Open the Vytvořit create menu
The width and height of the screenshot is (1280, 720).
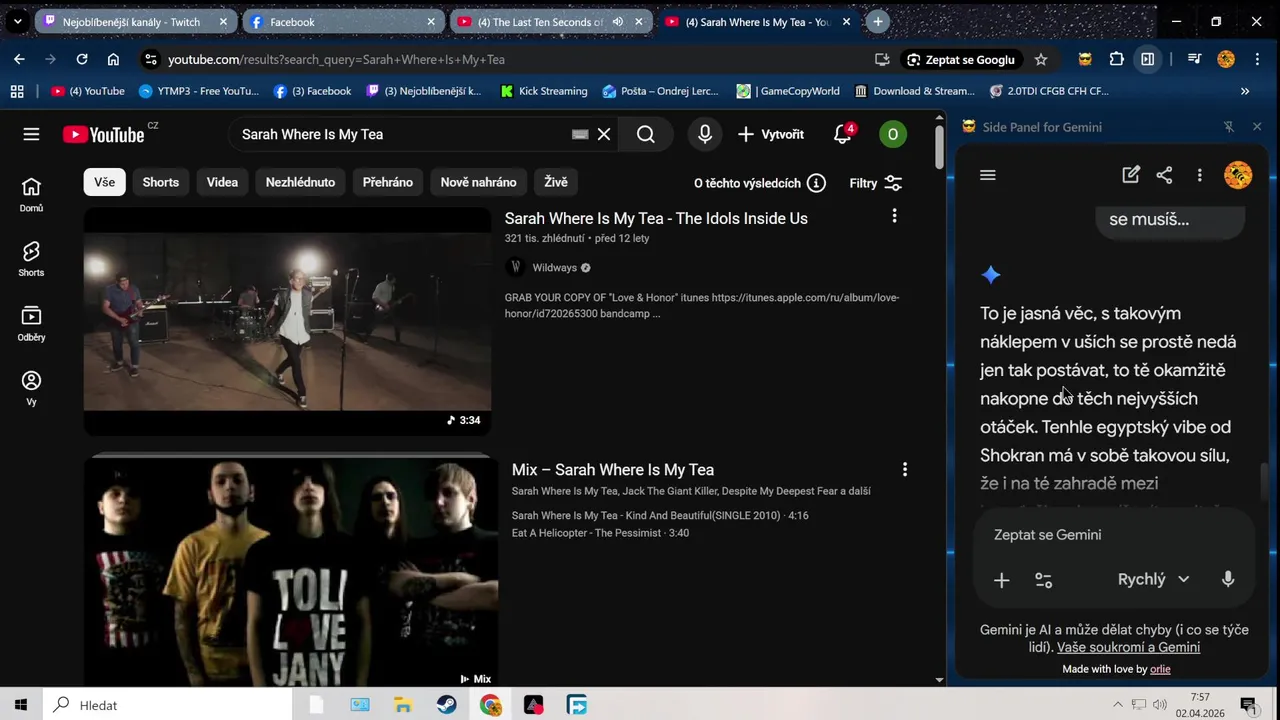(x=770, y=134)
